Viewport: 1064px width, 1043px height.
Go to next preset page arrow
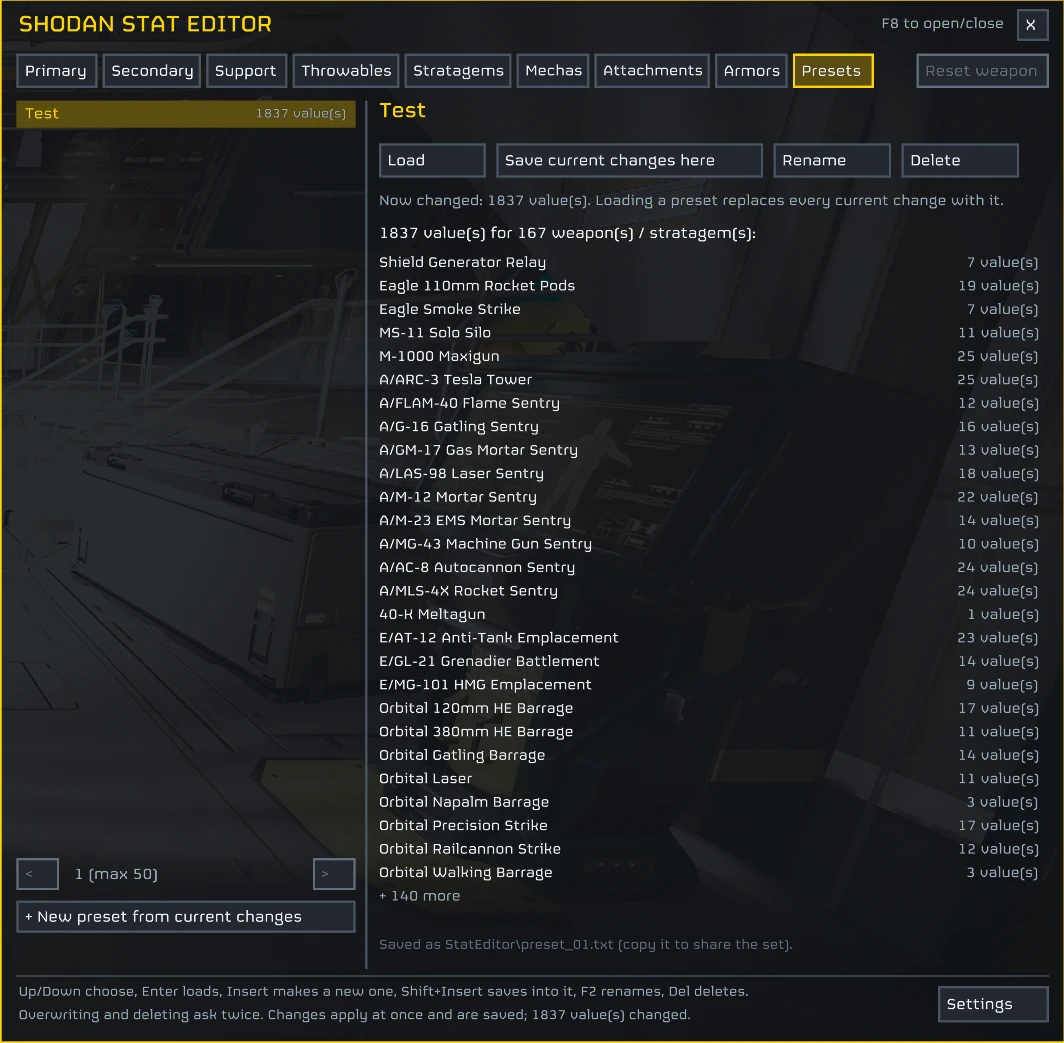click(x=334, y=874)
